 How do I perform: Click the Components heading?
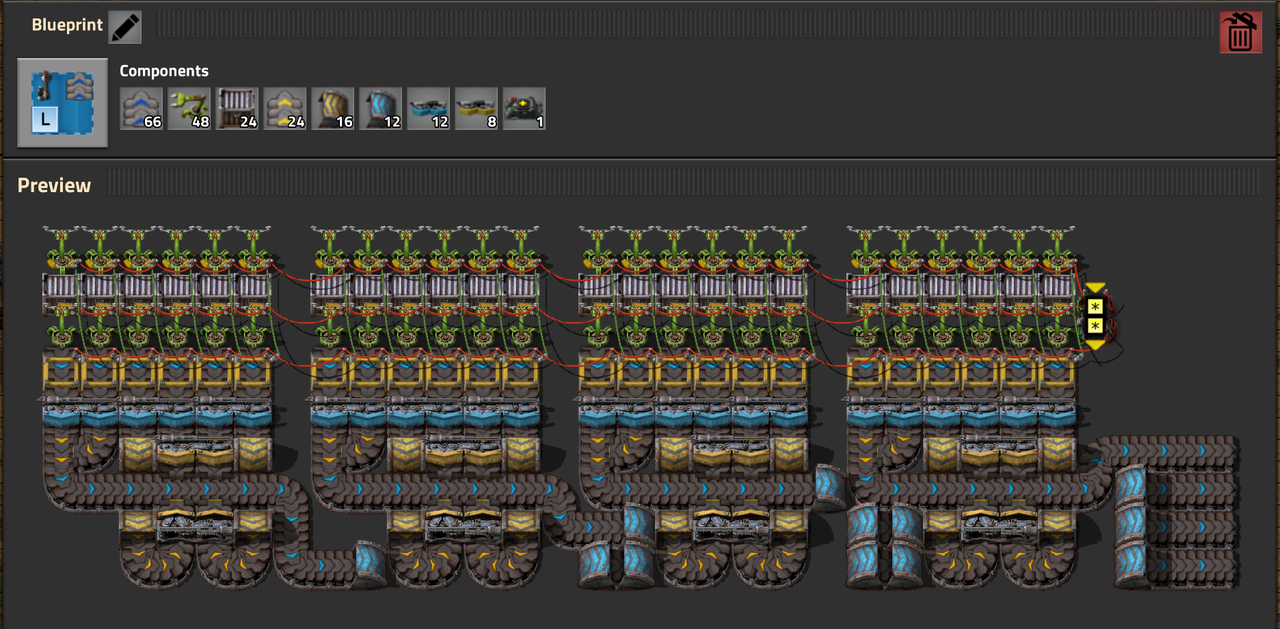[164, 71]
